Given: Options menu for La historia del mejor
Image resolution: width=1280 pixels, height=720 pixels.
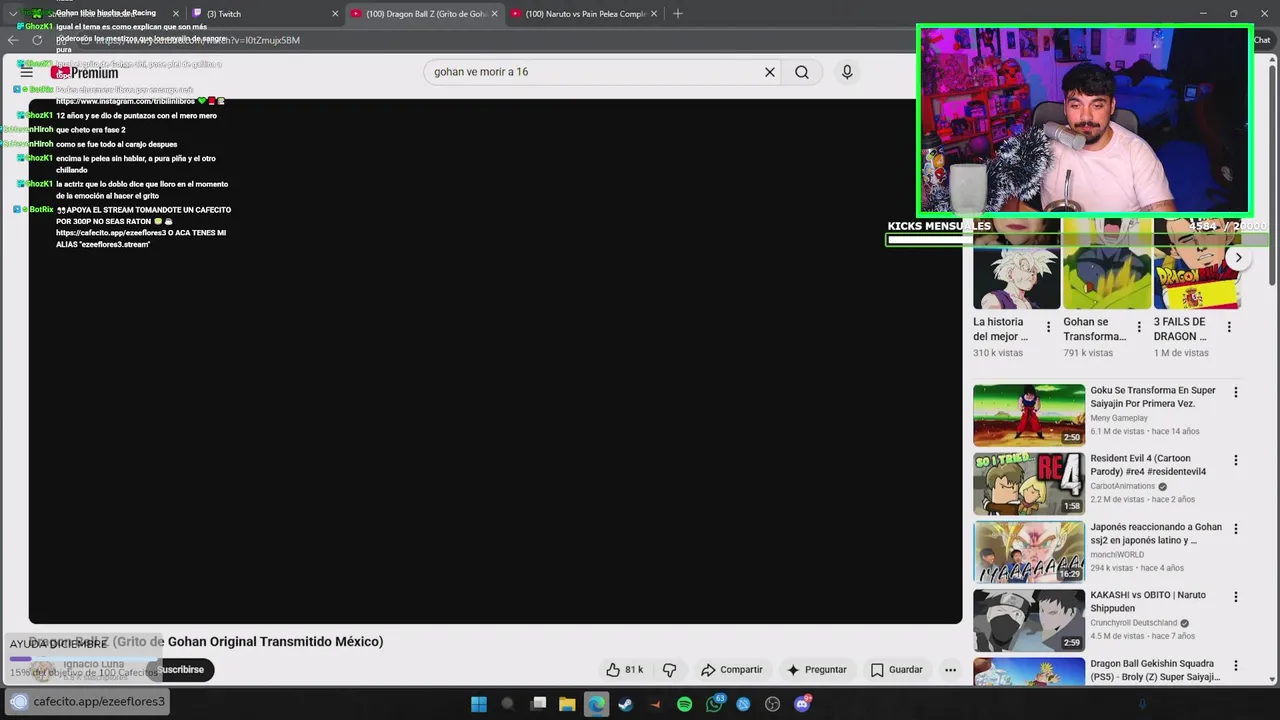Looking at the screenshot, I should pyautogui.click(x=1048, y=327).
